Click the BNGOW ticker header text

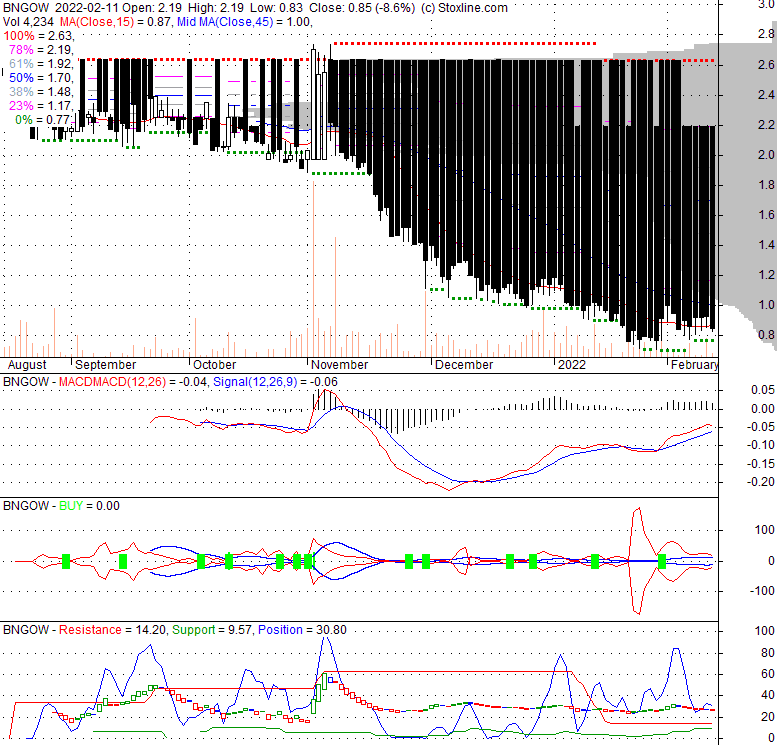point(26,8)
